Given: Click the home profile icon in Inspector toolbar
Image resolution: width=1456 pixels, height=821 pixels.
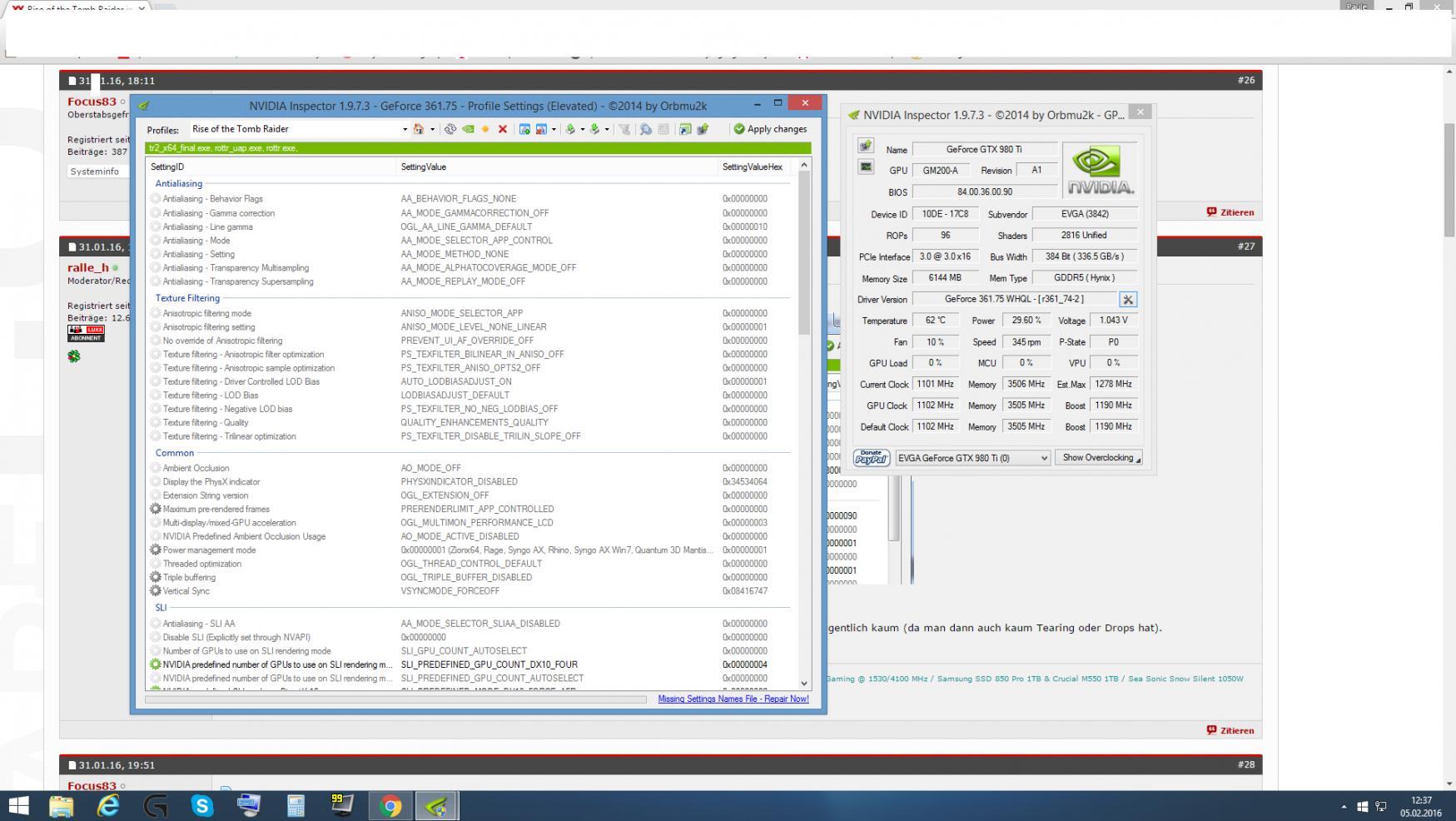Looking at the screenshot, I should pyautogui.click(x=419, y=129).
